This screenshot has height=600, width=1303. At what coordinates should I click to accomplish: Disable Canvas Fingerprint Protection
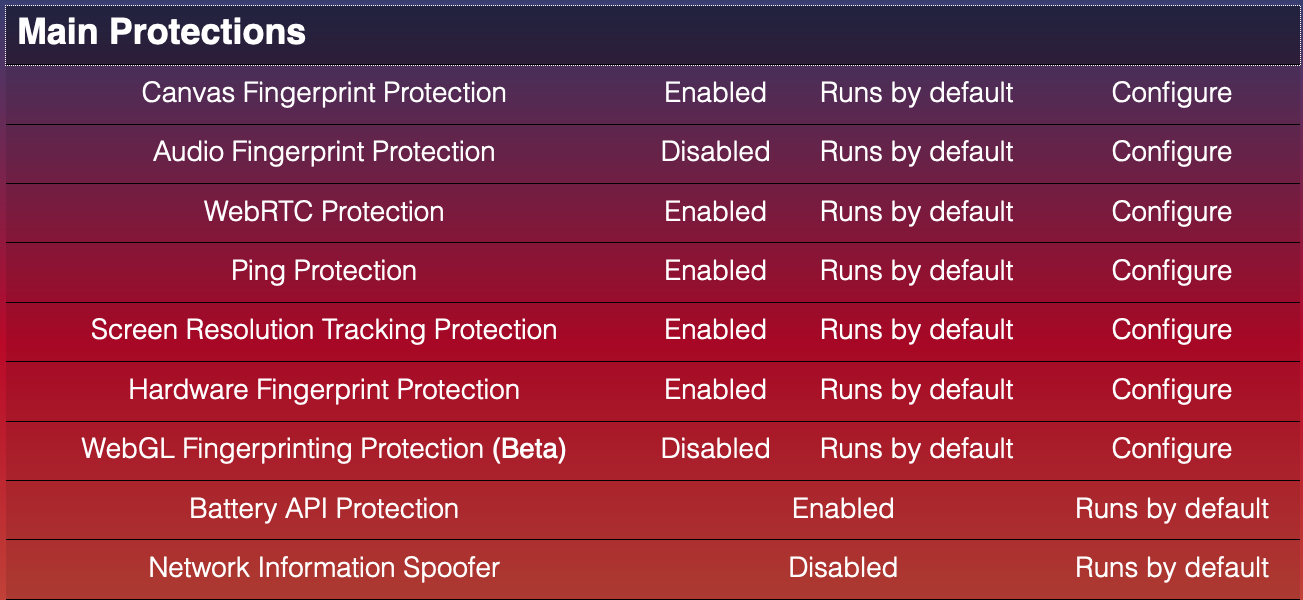point(715,92)
